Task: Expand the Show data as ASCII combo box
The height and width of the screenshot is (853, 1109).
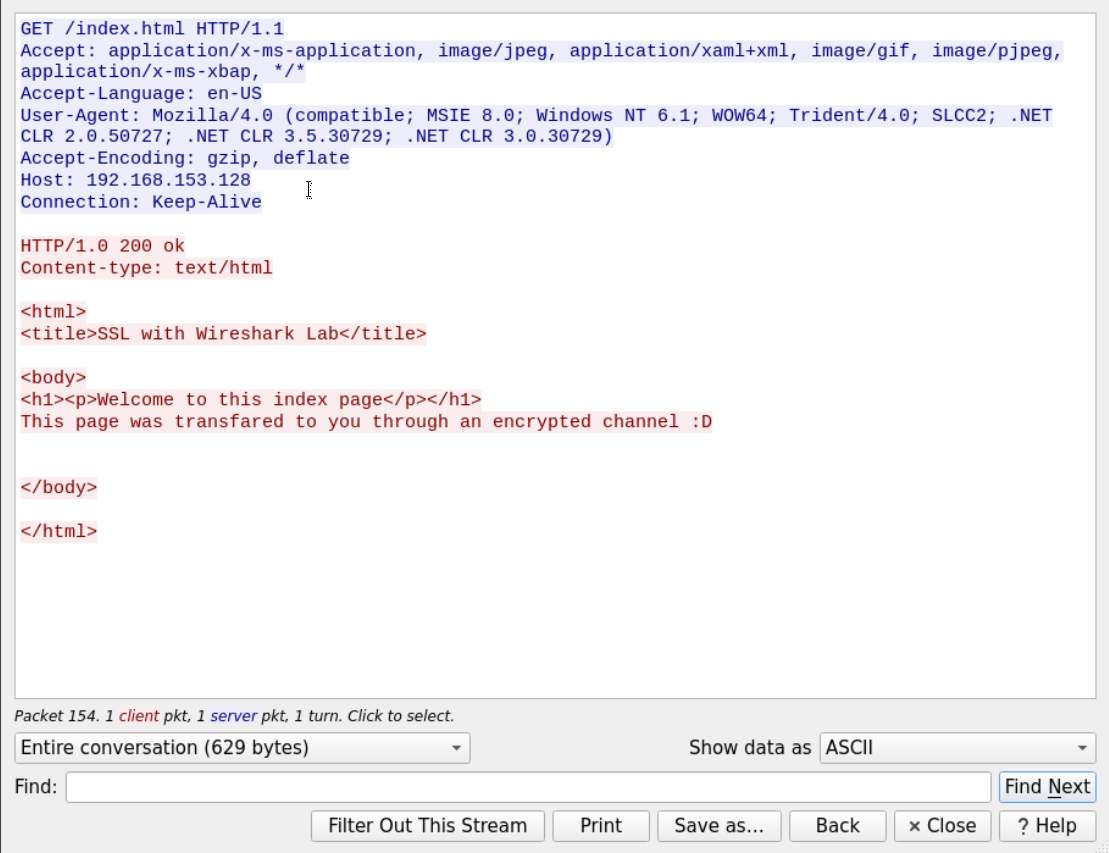Action: tap(957, 748)
